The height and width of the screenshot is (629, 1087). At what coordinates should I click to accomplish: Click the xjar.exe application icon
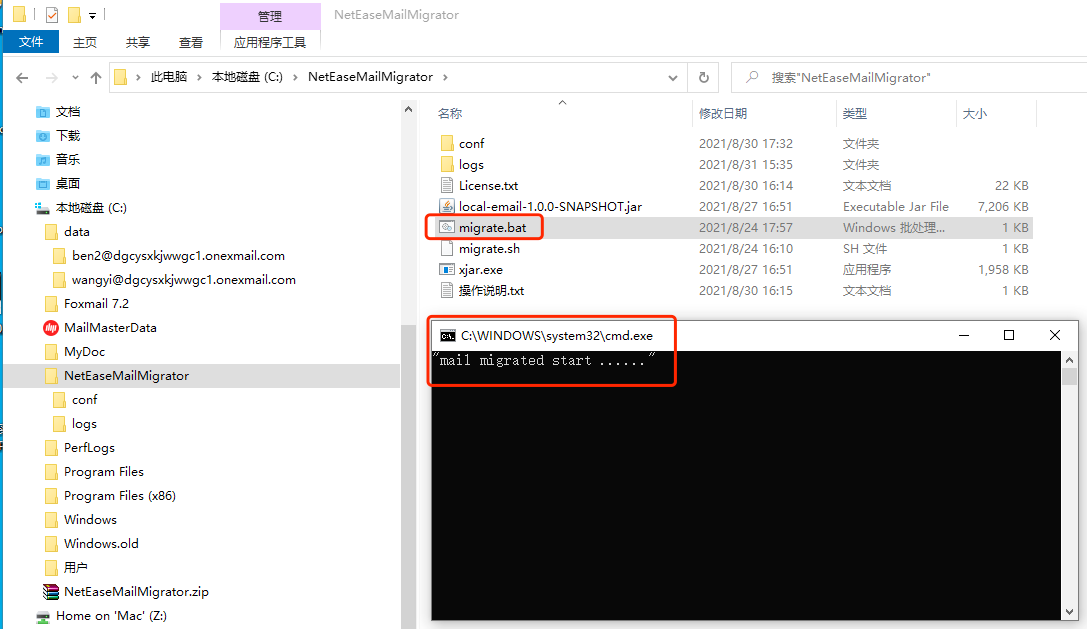pos(447,270)
